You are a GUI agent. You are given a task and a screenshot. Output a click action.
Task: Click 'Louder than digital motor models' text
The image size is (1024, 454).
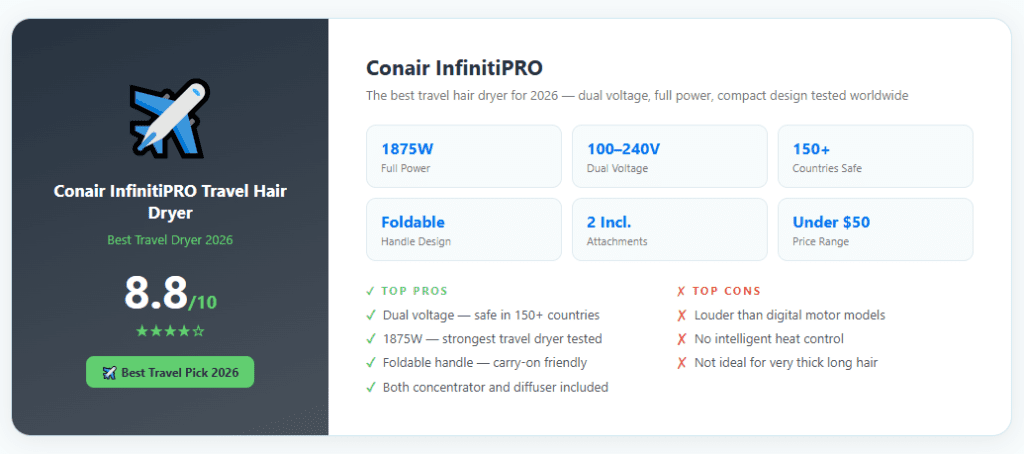click(x=790, y=316)
